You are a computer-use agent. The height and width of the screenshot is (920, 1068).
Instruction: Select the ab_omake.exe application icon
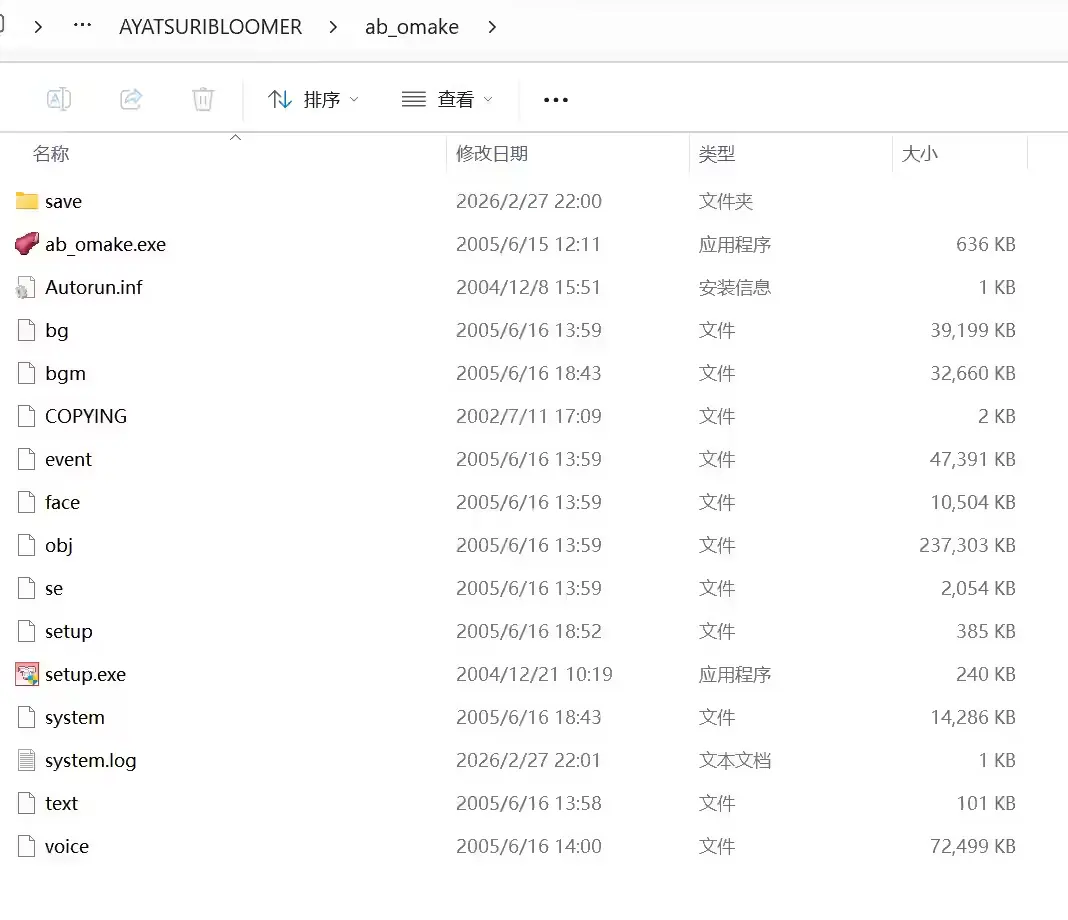click(27, 244)
